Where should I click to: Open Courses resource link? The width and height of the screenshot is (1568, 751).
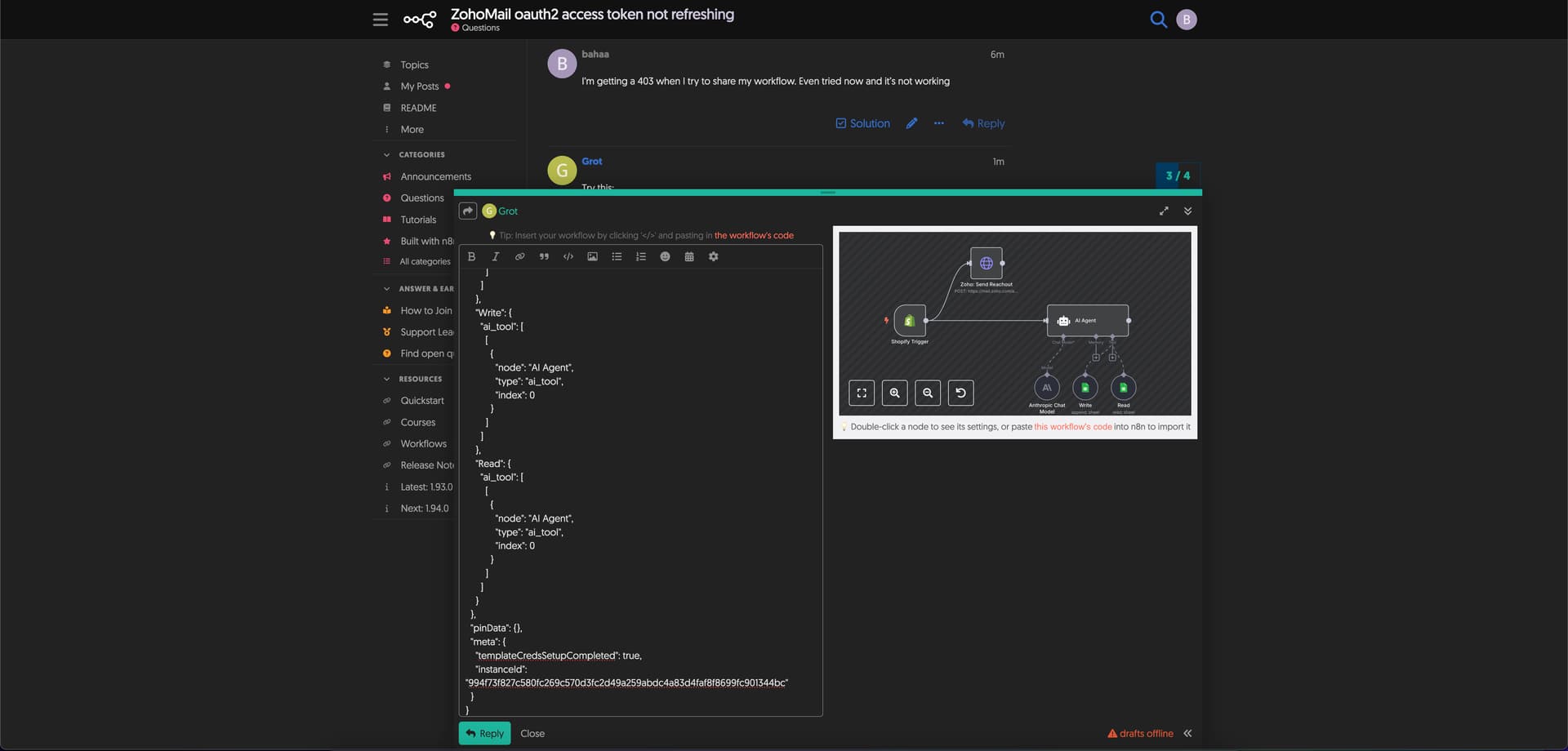coord(417,422)
